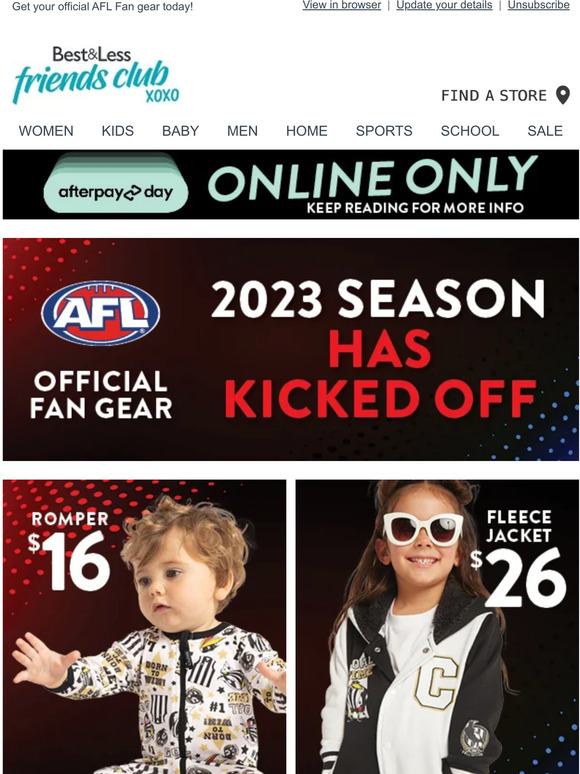
Task: Click the Unsubscribe link
Action: (x=539, y=5)
